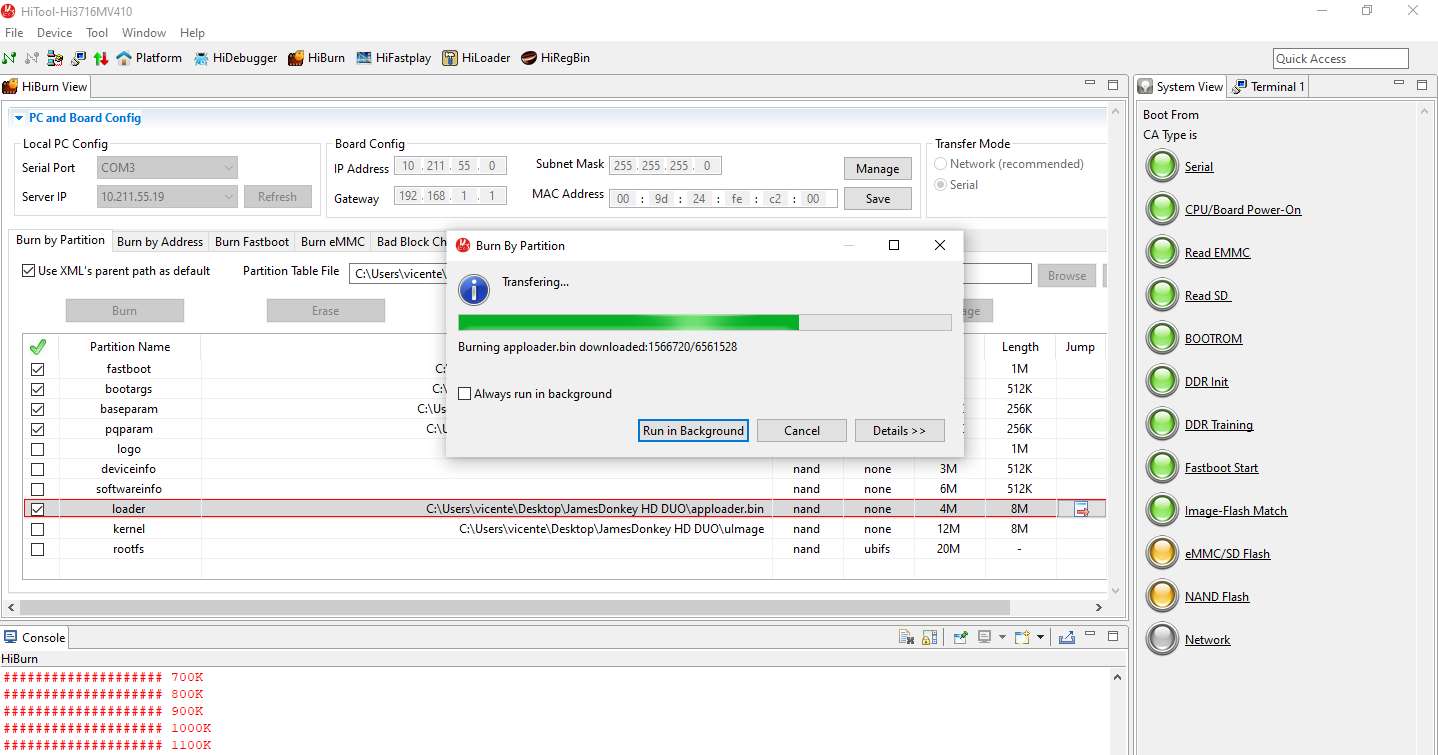The width and height of the screenshot is (1438, 755).
Task: Check the kernel partition checkbox
Action: pos(38,529)
